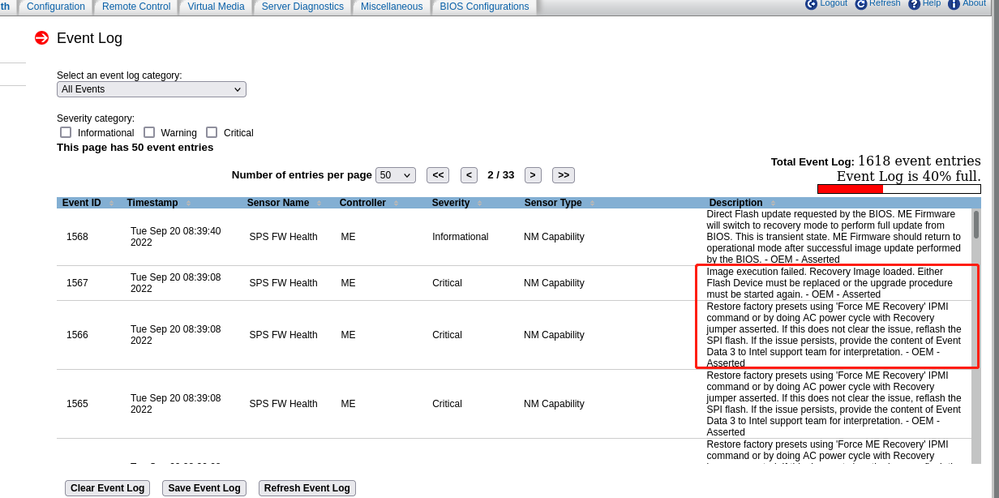Sort by Event ID column arrows
Screen dimensions: 999x498
(111, 203)
